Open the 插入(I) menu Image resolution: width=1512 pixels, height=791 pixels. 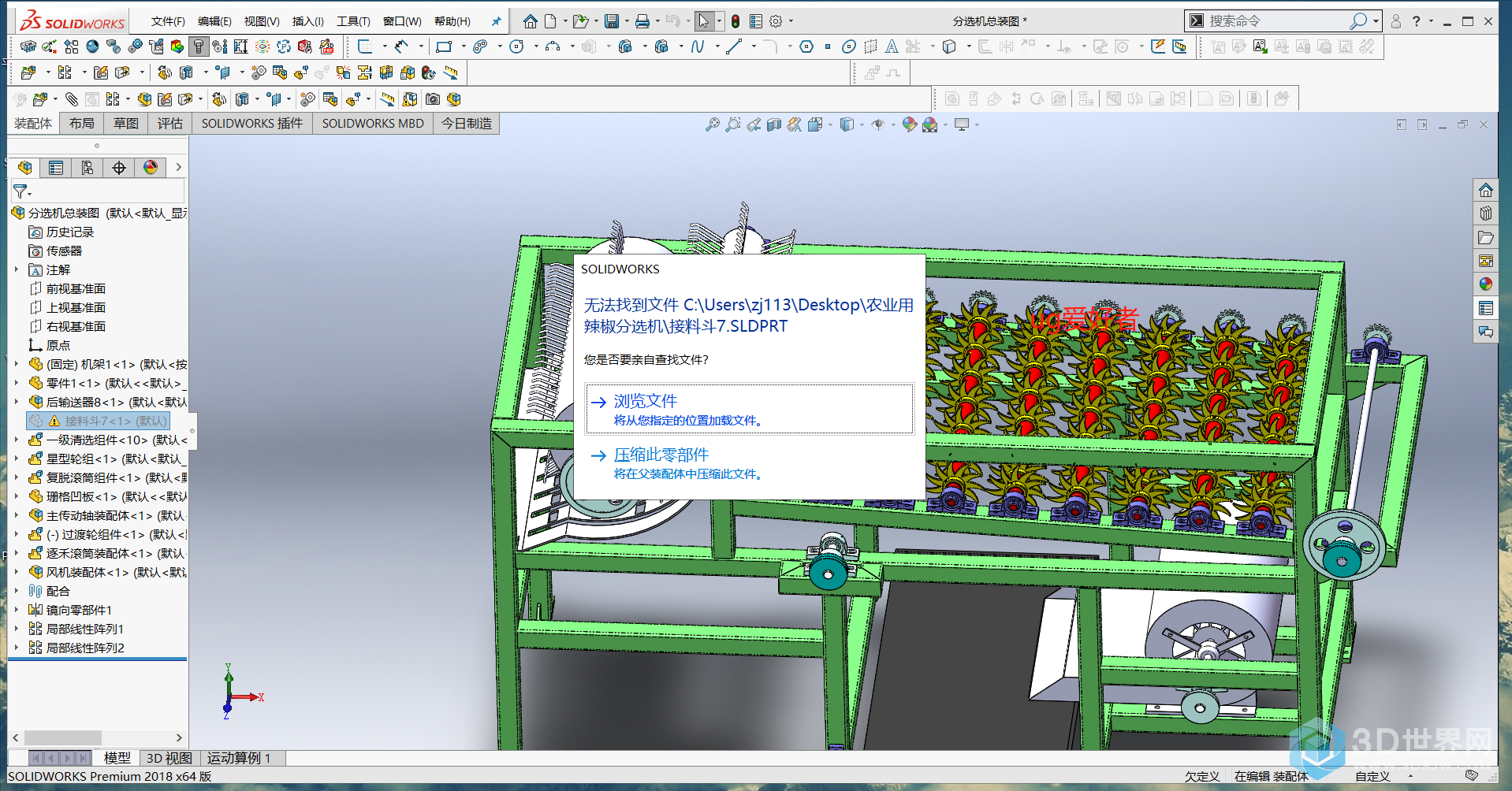pos(308,21)
